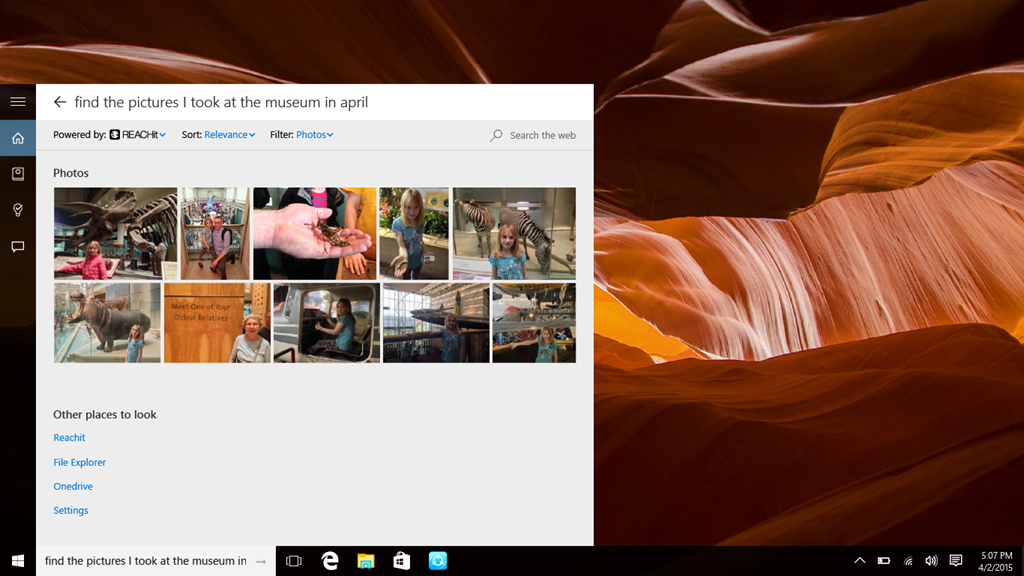
Task: Open the Feedback speech bubble icon
Action: tap(17, 246)
